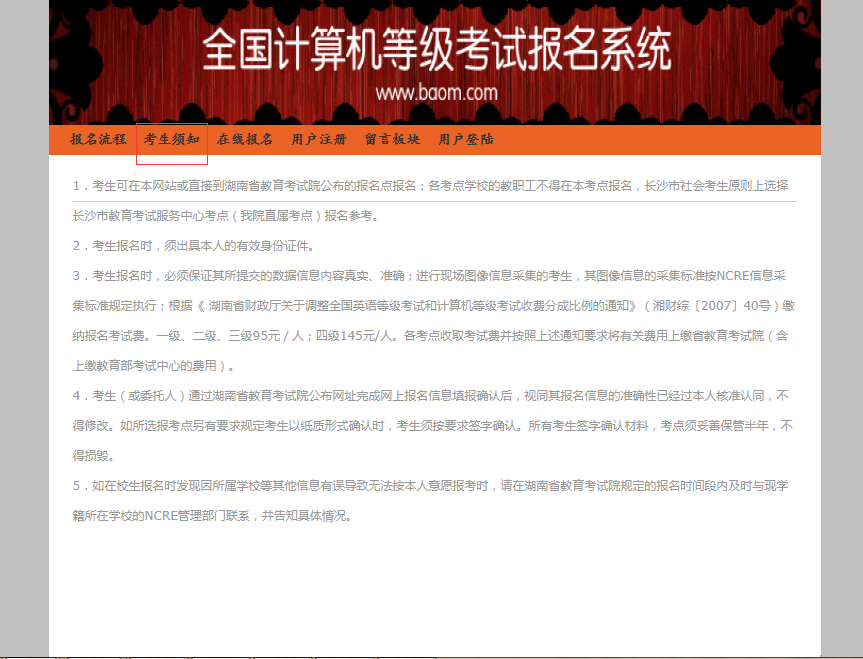This screenshot has height=659, width=863.
Task: Go to 在线报名 in the navigation bar
Action: point(245,139)
